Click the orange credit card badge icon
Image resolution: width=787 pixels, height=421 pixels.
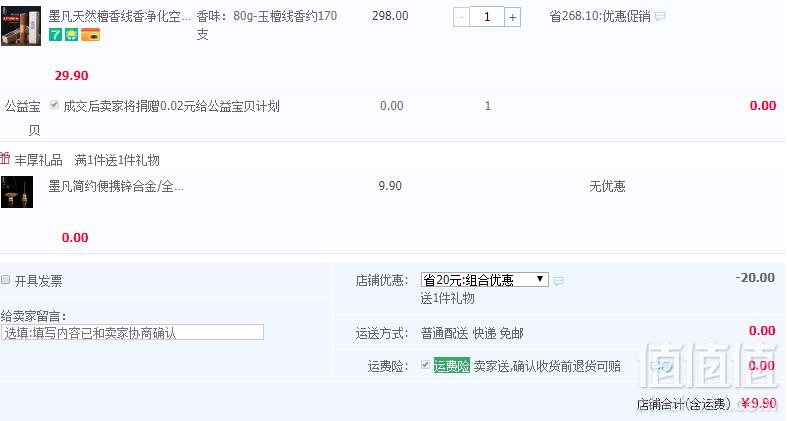pyautogui.click(x=90, y=35)
